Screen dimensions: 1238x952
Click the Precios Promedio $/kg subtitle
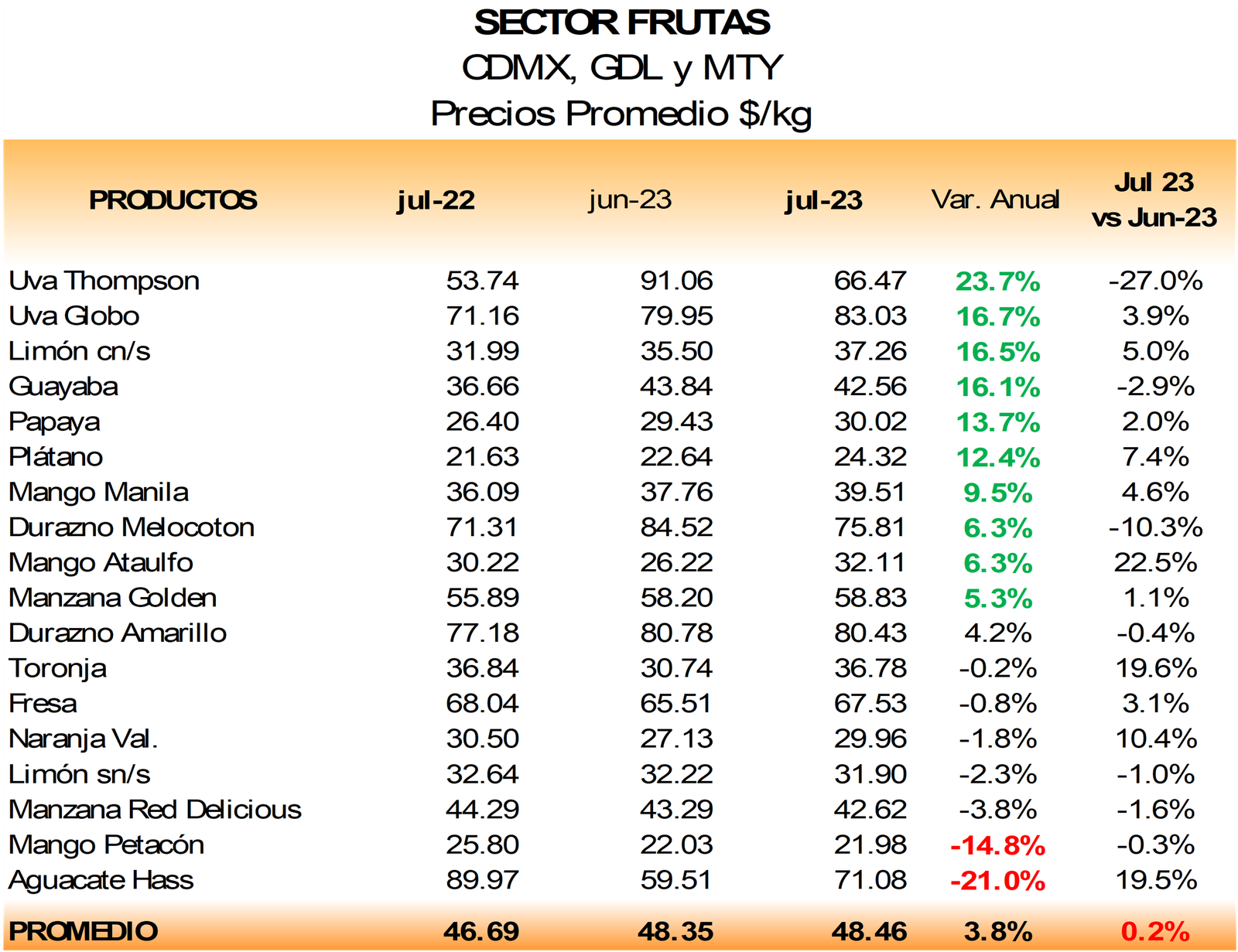[x=621, y=114]
